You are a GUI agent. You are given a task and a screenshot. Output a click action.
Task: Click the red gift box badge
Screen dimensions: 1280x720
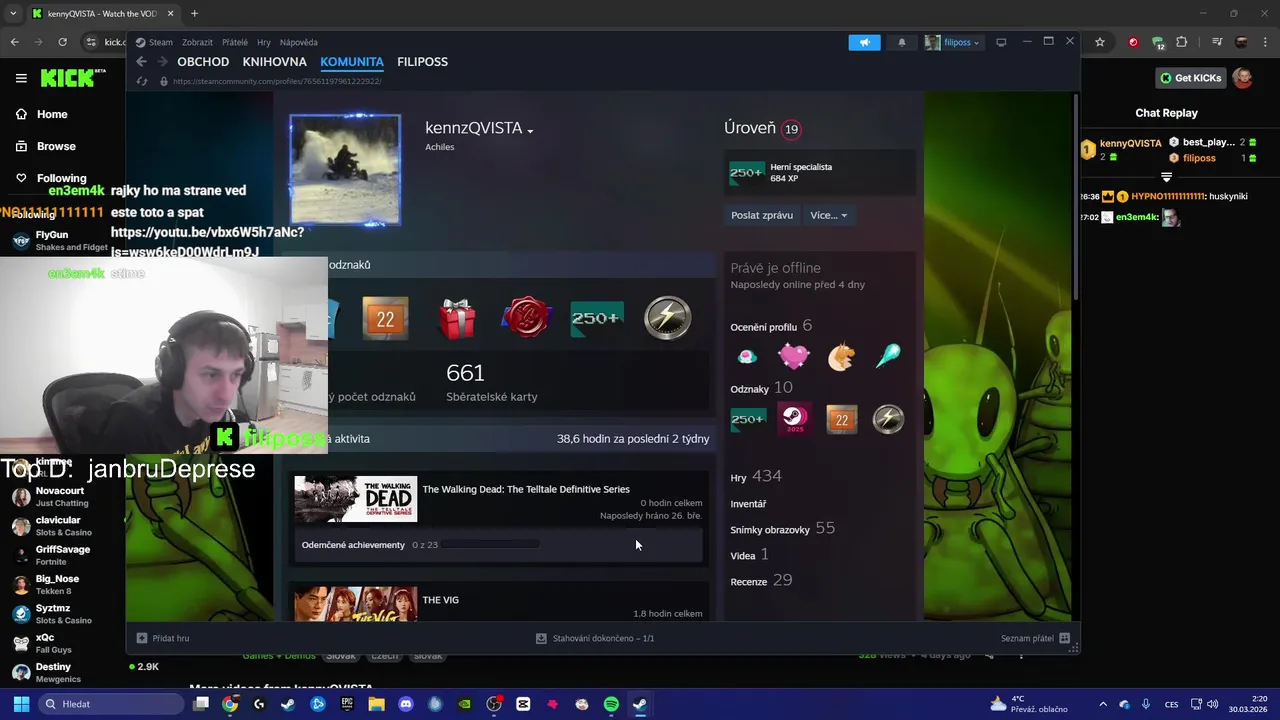[x=457, y=319]
